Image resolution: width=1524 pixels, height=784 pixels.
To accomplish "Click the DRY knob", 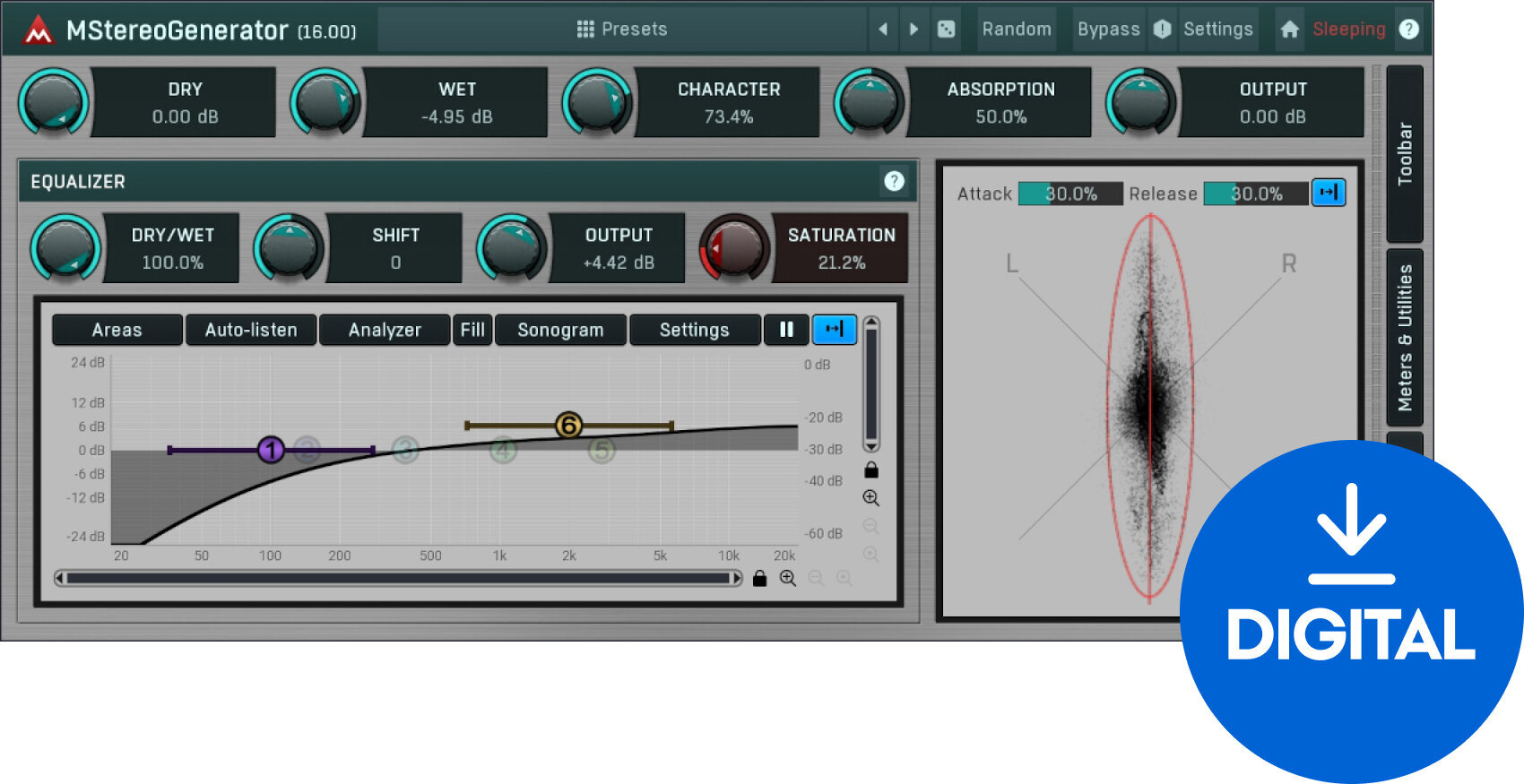I will click(54, 102).
